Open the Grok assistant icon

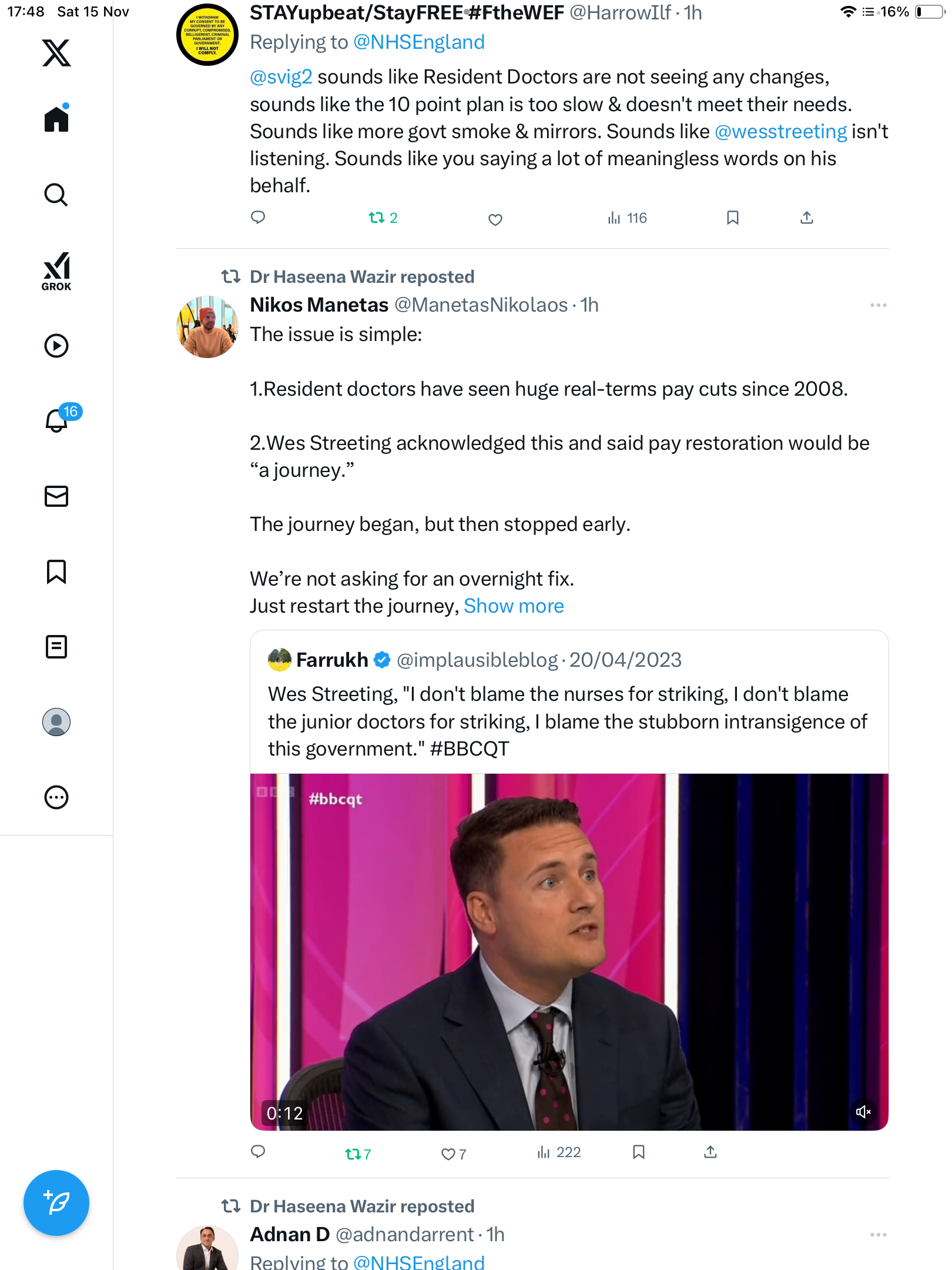pos(56,272)
